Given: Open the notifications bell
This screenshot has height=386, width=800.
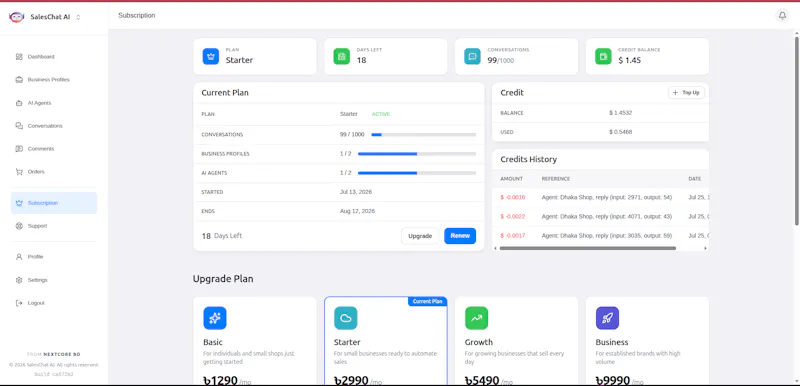Looking at the screenshot, I should click(x=782, y=16).
